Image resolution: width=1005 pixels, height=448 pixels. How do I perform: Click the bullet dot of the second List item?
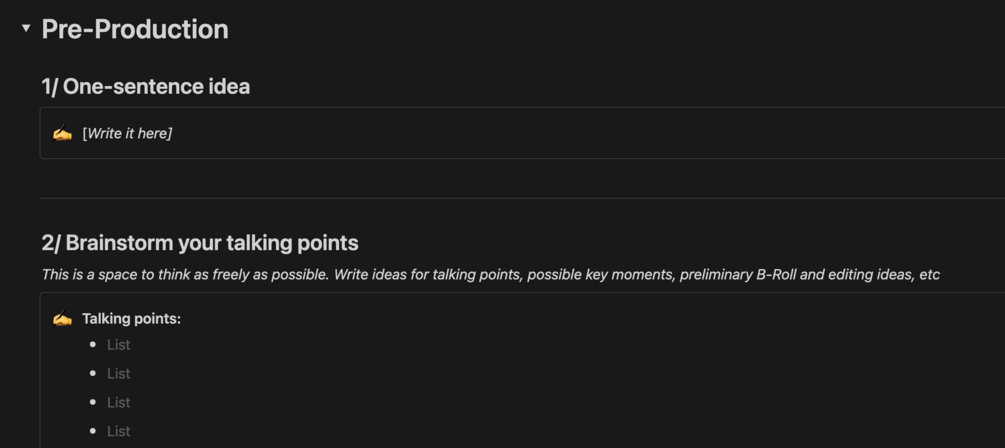point(93,373)
